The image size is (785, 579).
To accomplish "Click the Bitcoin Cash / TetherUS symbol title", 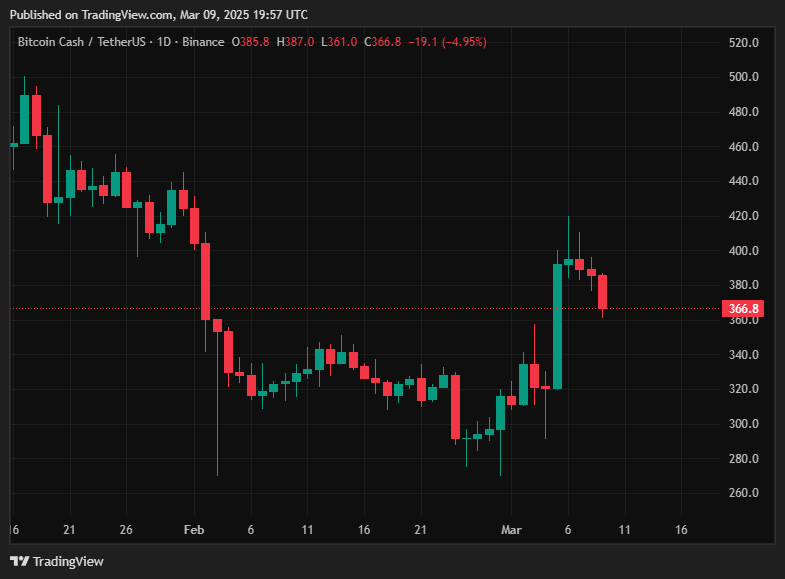I will 82,42.
